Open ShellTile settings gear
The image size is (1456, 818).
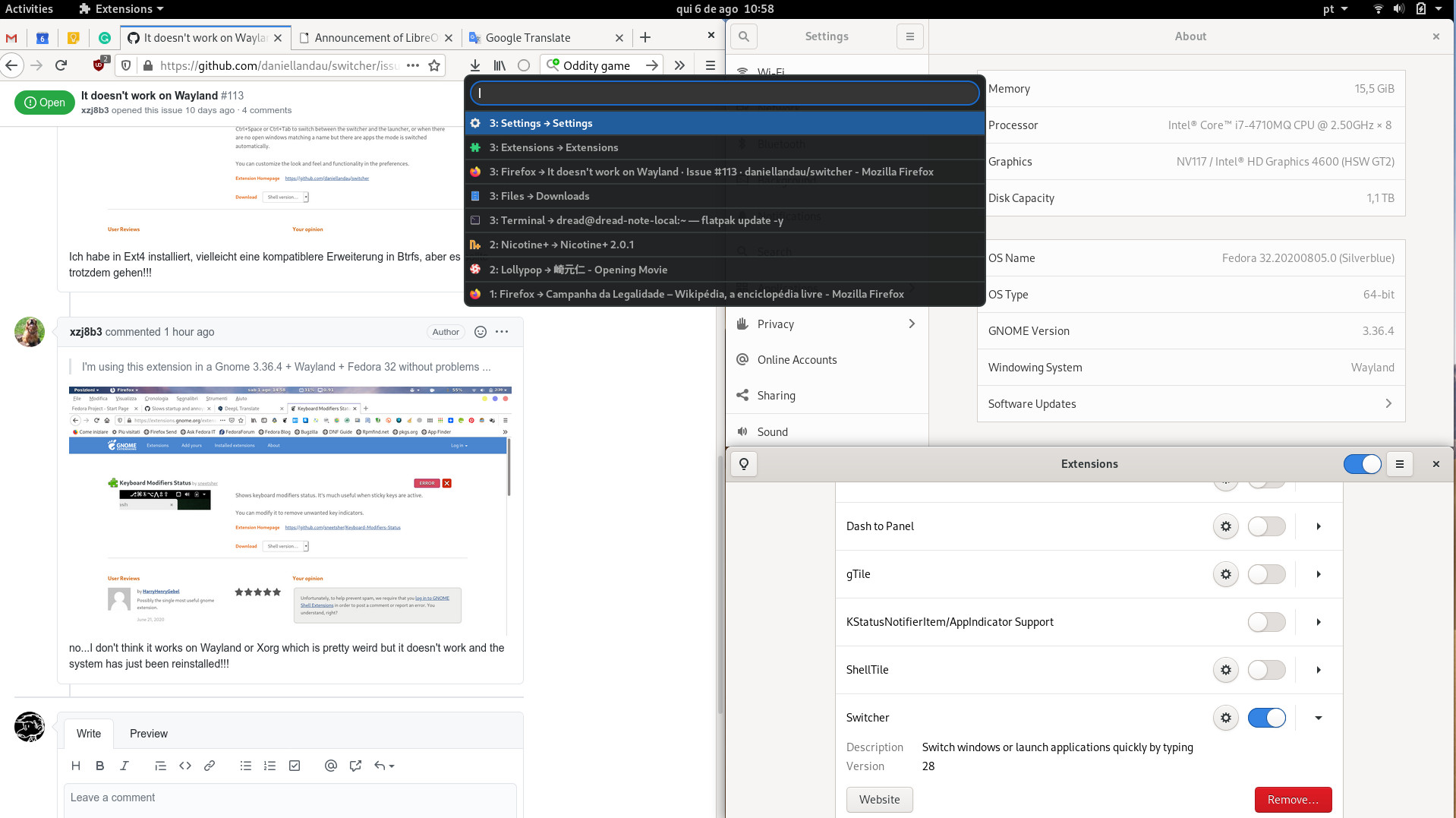(1226, 670)
